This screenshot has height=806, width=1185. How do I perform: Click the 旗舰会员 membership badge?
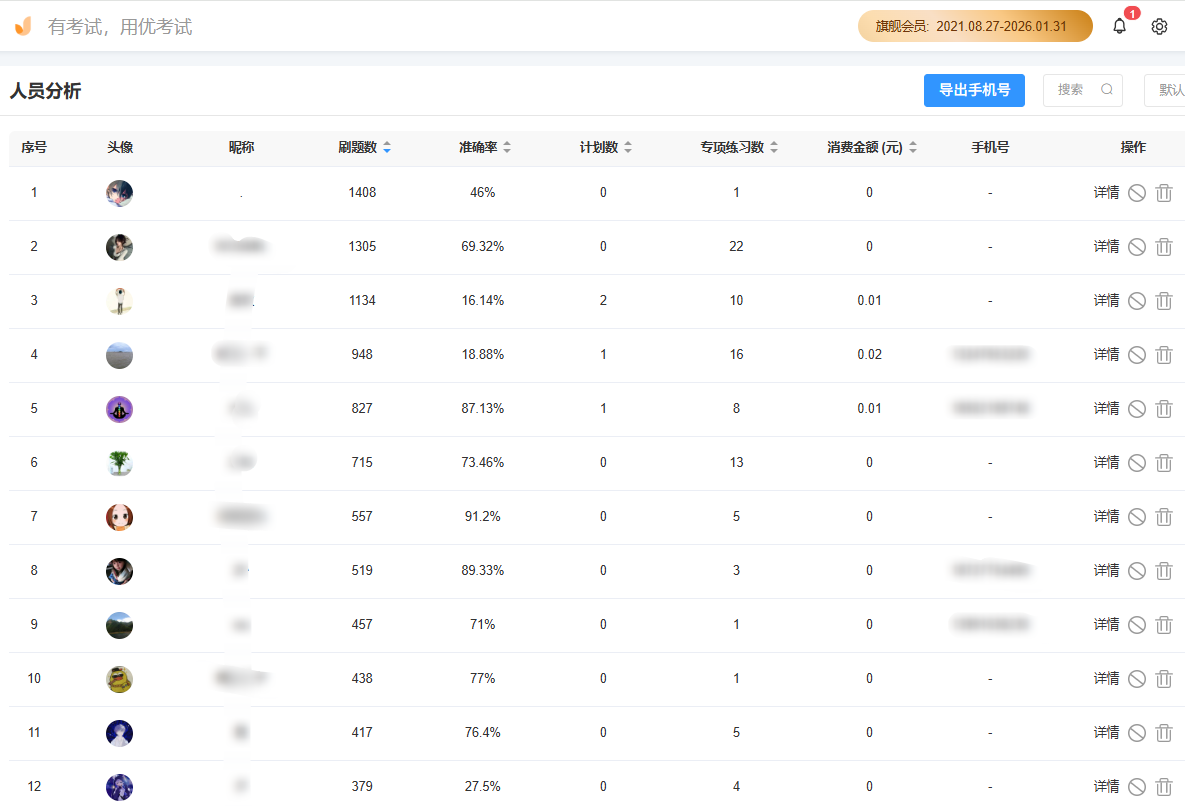click(974, 26)
